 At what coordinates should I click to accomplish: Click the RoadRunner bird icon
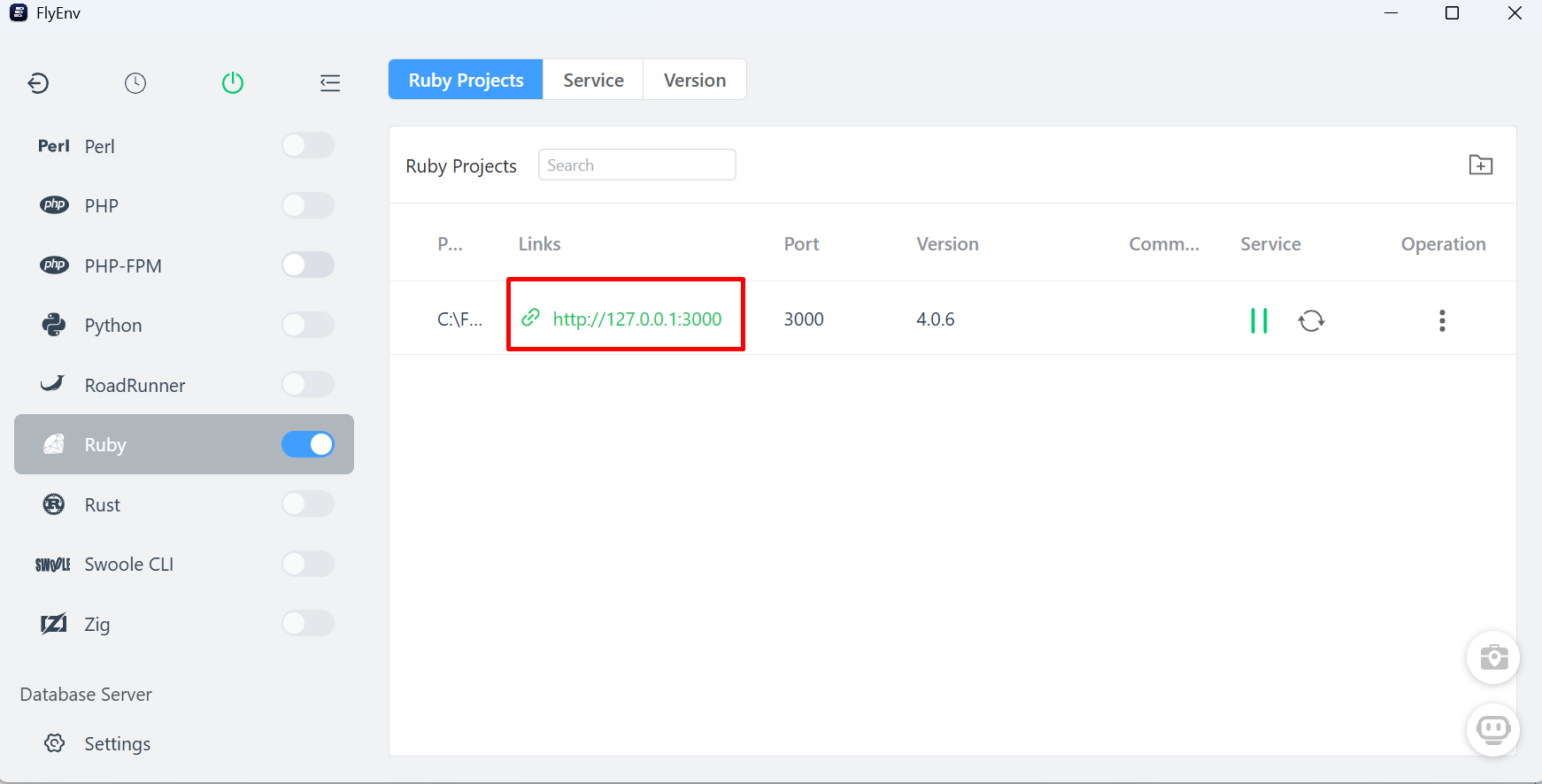pyautogui.click(x=53, y=383)
